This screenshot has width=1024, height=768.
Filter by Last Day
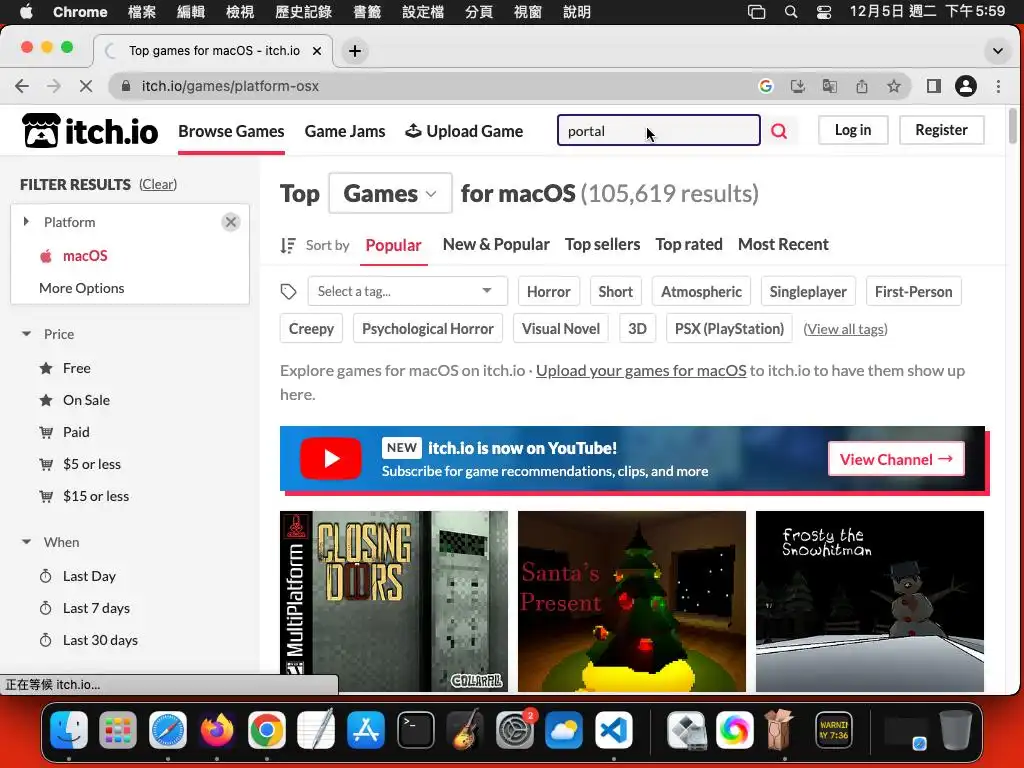89,576
